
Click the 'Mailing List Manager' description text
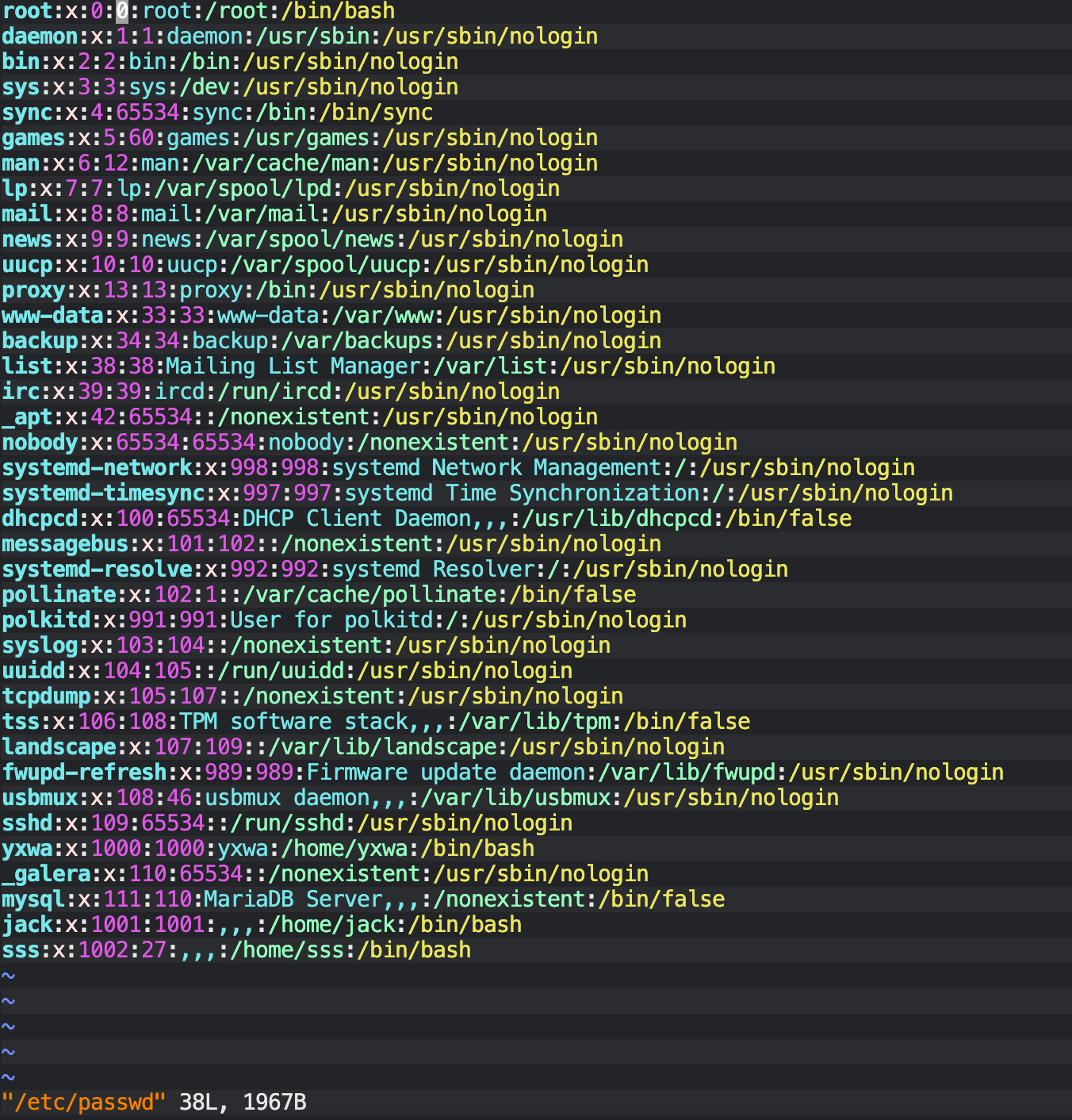tap(293, 366)
